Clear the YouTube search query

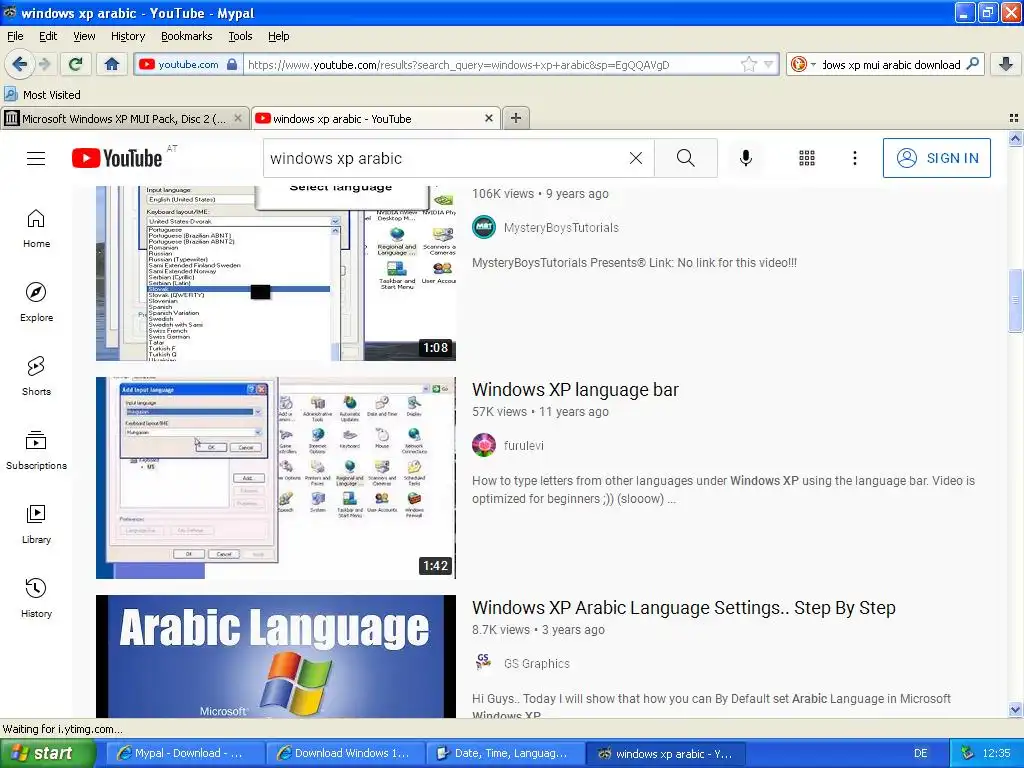coord(635,158)
